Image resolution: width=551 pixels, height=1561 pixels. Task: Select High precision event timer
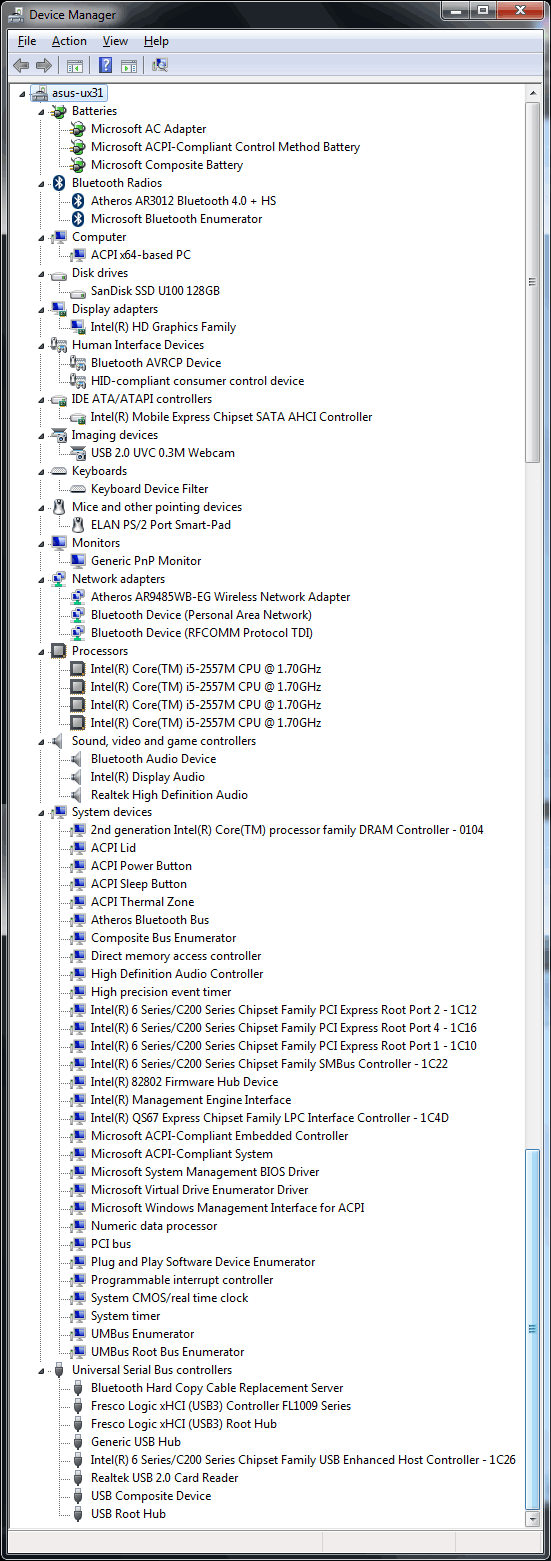(x=161, y=992)
